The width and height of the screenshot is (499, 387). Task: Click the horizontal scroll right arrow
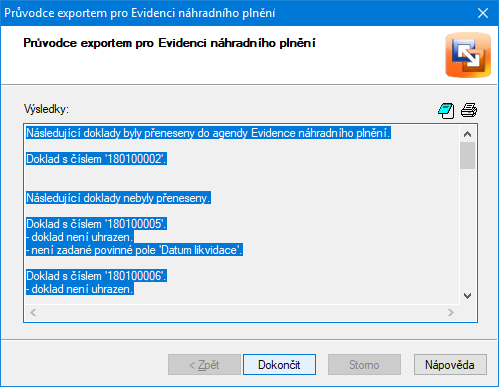pos(451,313)
